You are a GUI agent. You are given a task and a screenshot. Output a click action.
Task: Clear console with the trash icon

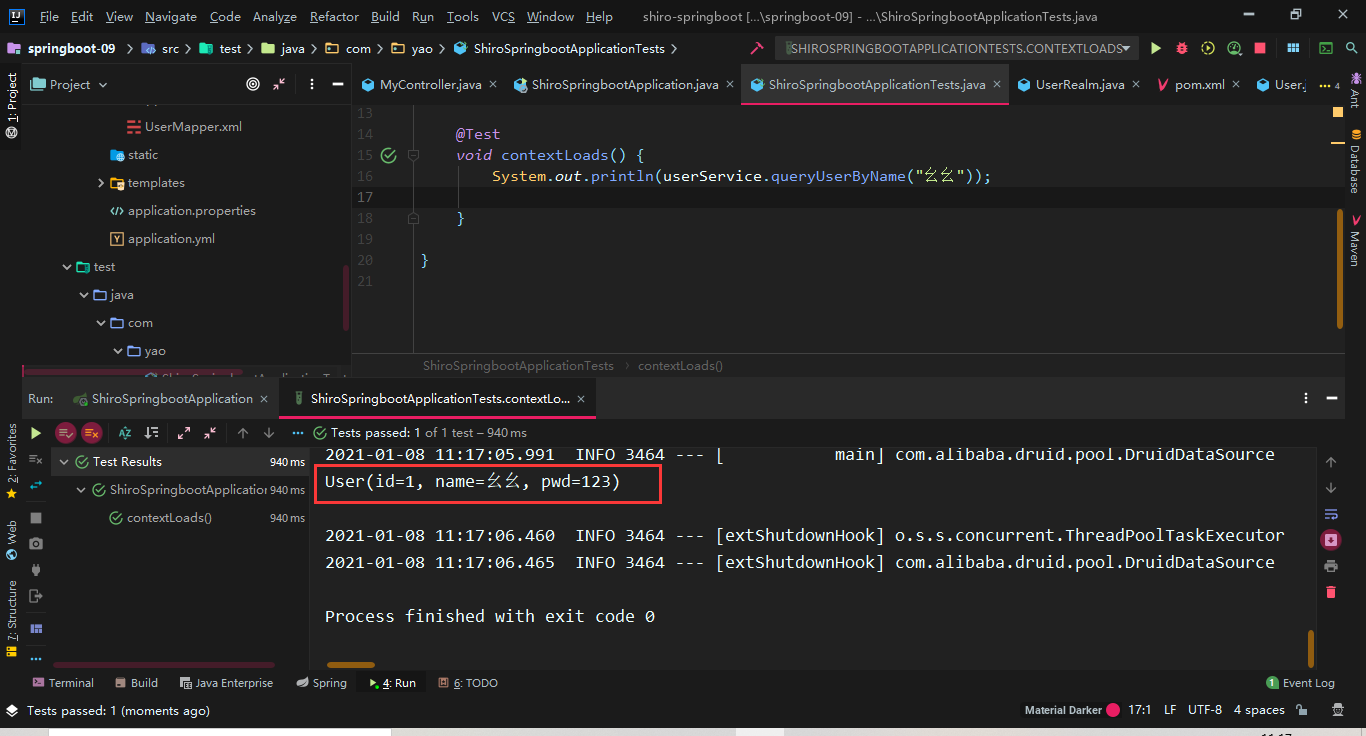(x=1330, y=592)
